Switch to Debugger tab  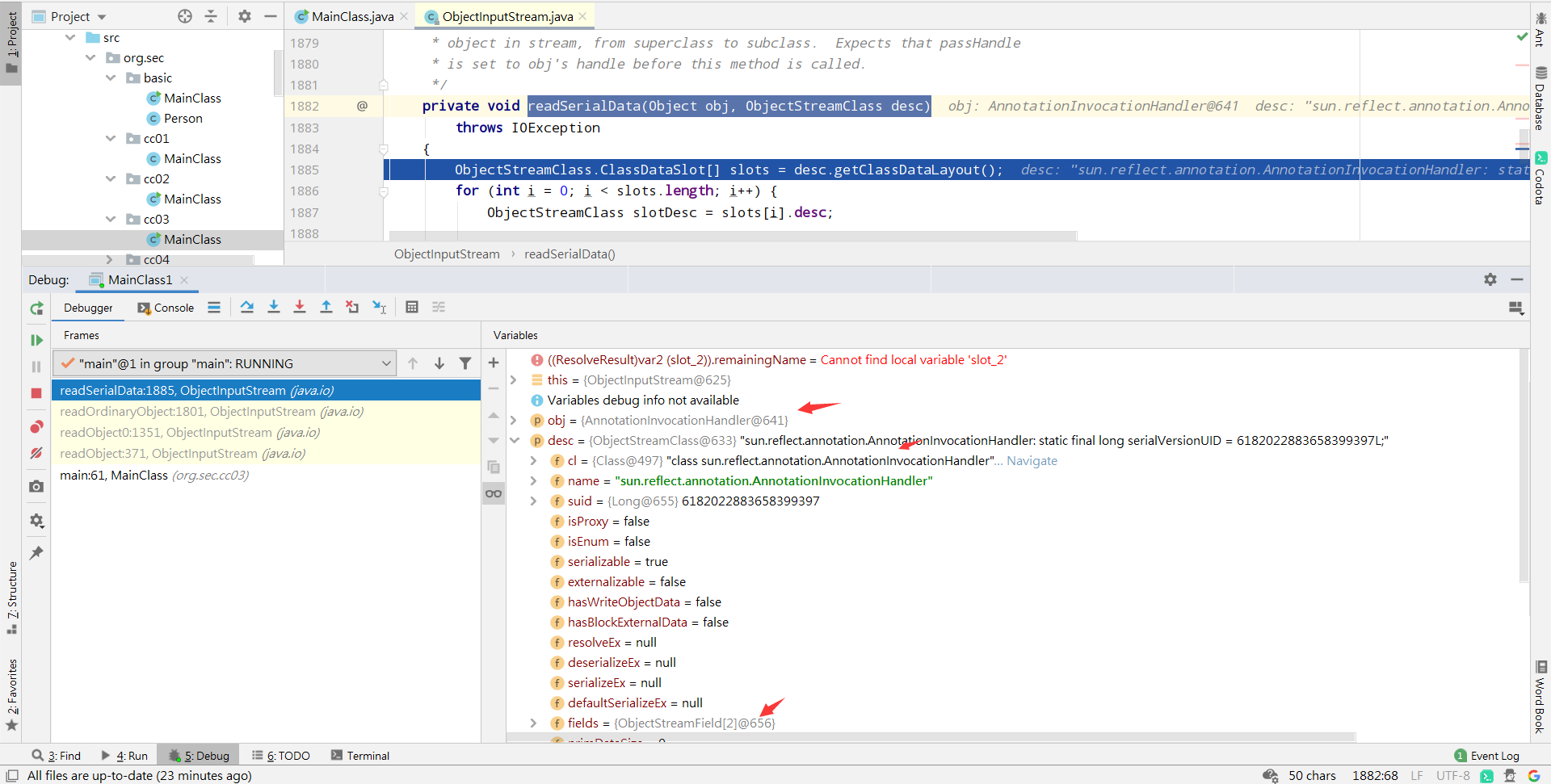point(89,308)
